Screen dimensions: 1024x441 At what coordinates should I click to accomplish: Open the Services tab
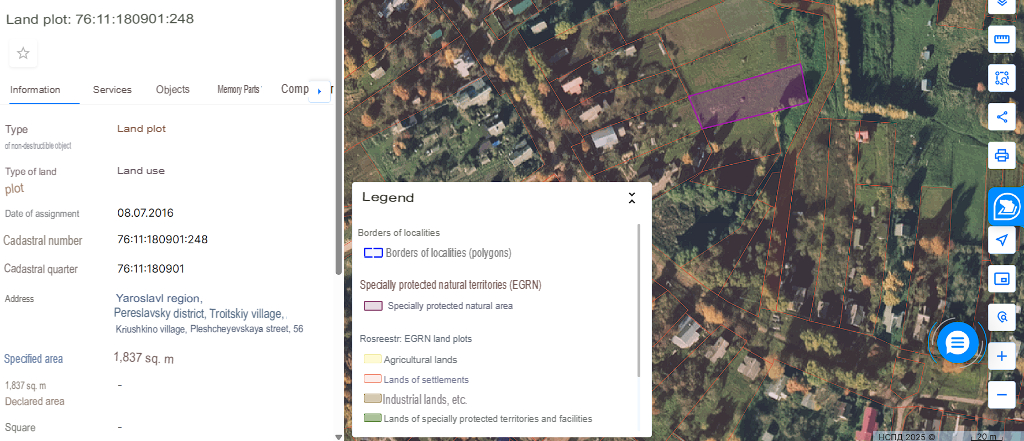112,90
